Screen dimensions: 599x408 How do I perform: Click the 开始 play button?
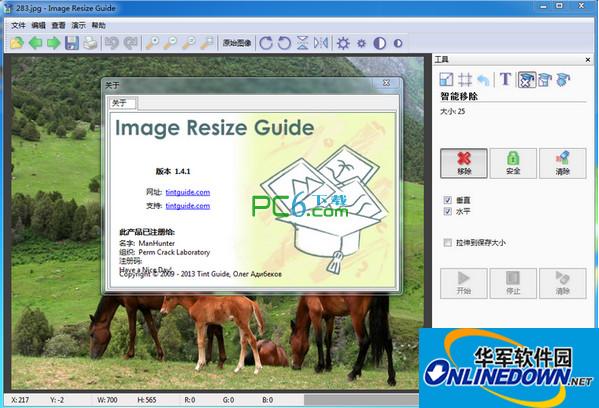pos(464,283)
